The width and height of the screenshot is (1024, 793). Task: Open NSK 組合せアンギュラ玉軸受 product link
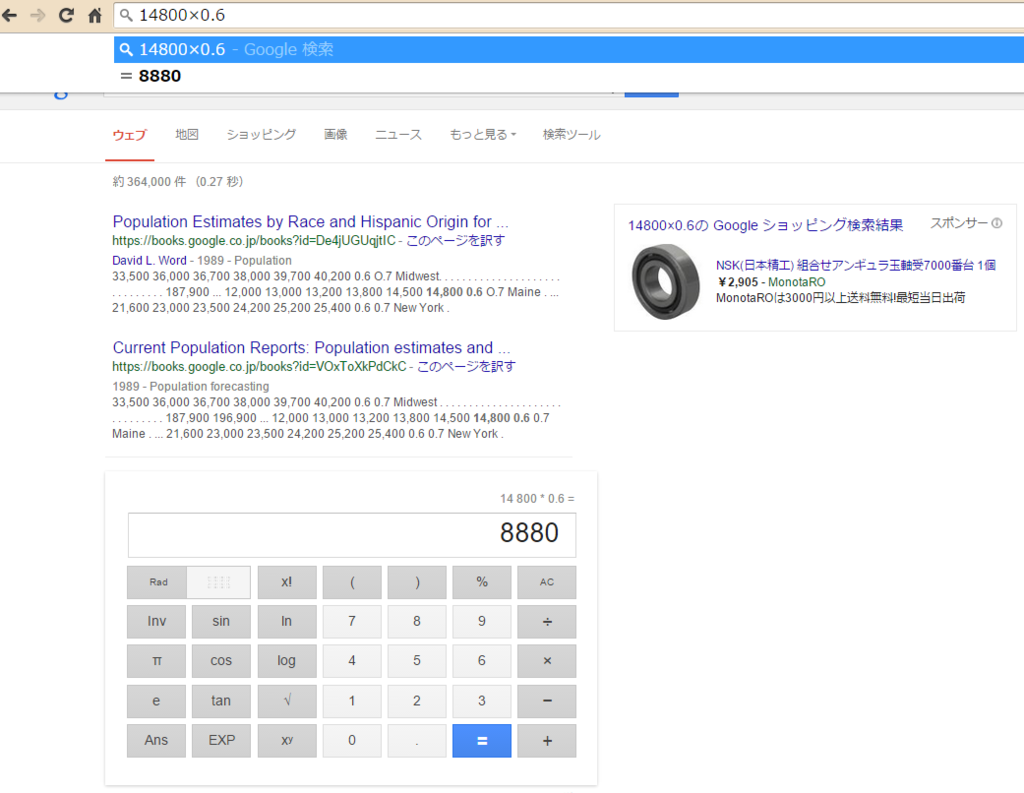click(x=856, y=265)
